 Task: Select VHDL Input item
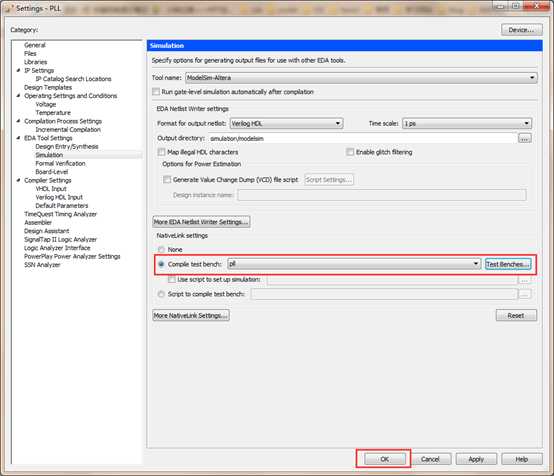51,189
